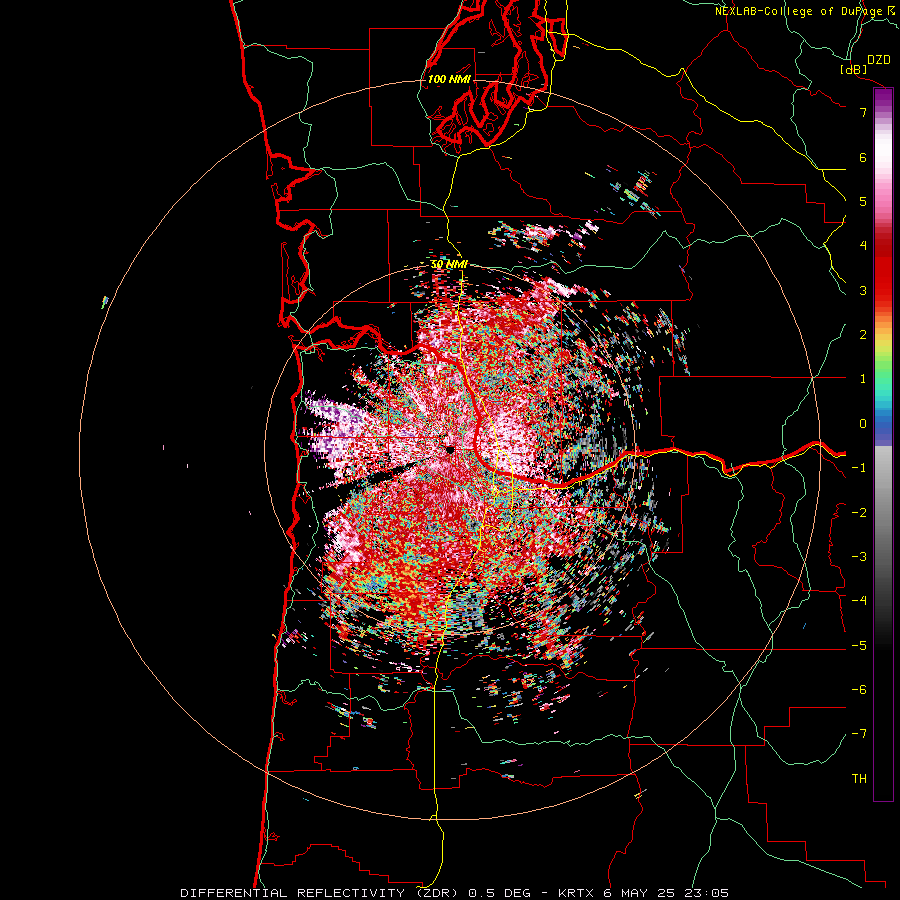Click the vertical ZDR color bar legend
900x900 pixels.
point(883,445)
